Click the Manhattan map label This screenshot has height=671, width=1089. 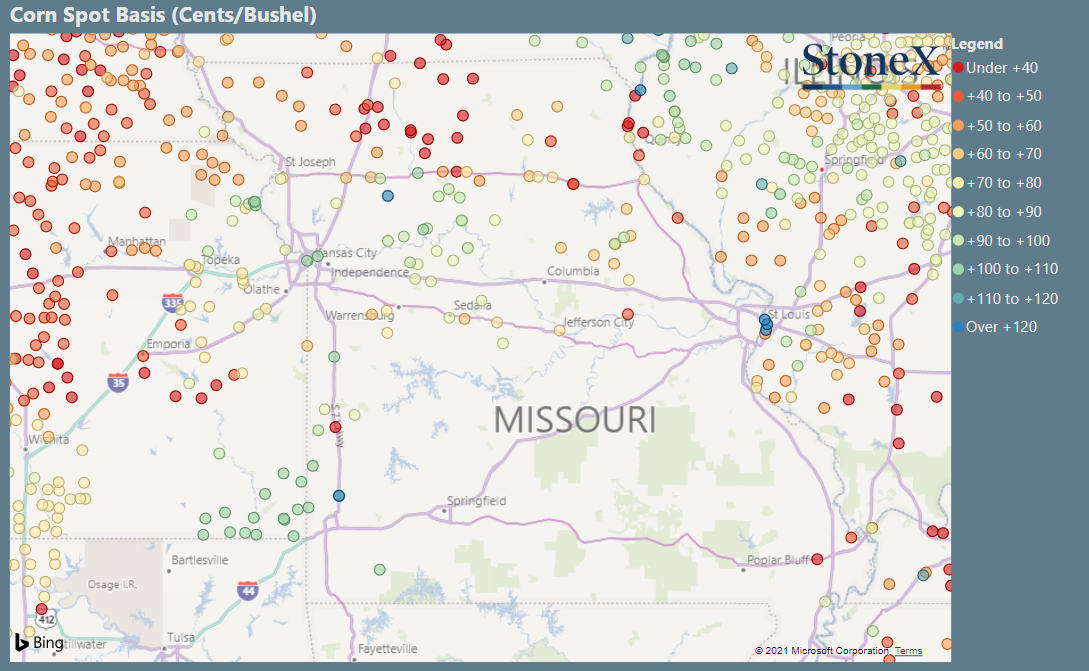(137, 241)
